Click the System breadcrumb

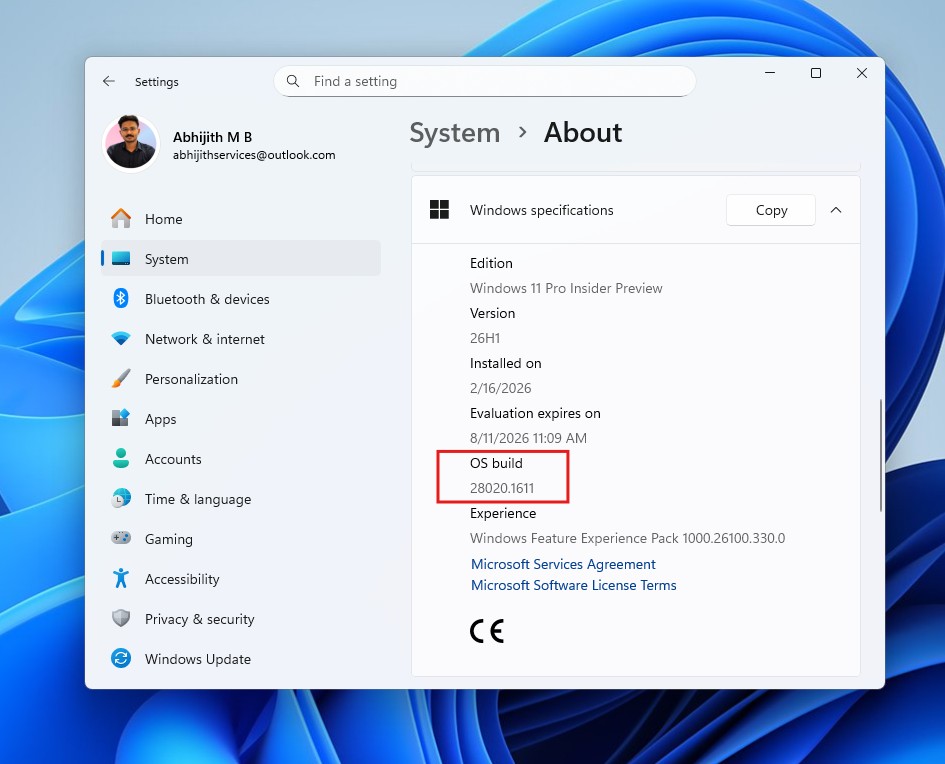455,132
